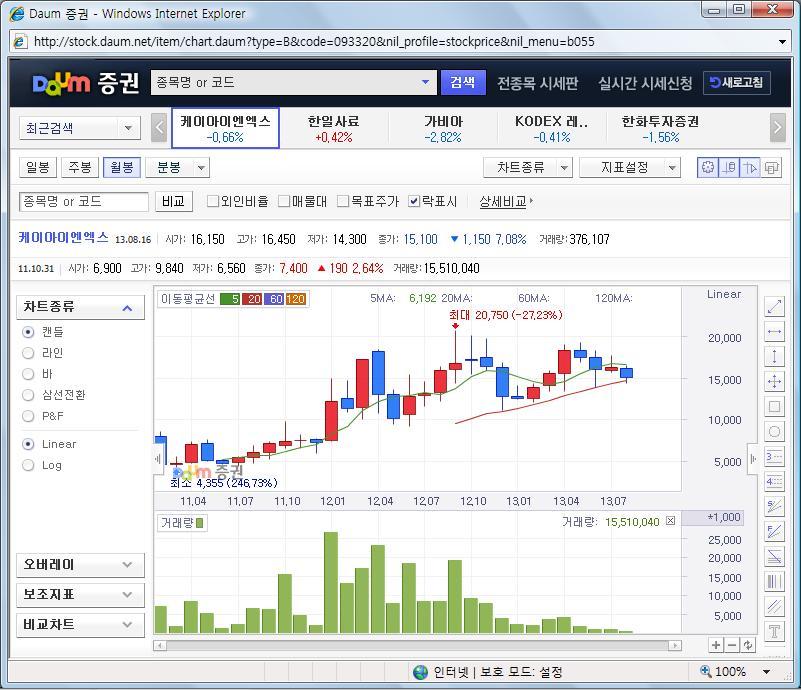Viewport: 801px width, 690px height.
Task: Open the 최근검색 dropdown
Action: (x=80, y=128)
